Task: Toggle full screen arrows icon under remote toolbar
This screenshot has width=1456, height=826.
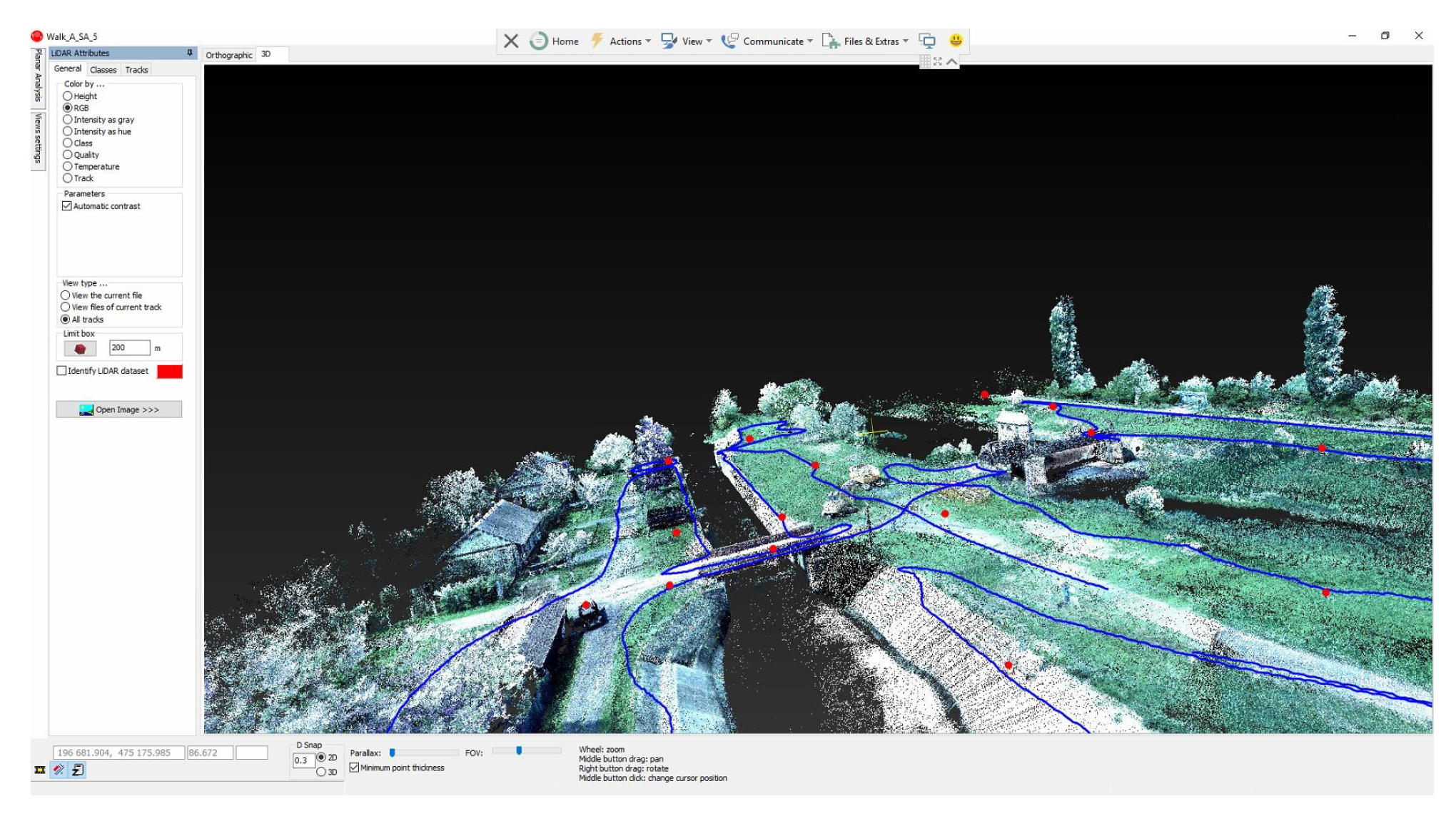Action: [x=938, y=61]
